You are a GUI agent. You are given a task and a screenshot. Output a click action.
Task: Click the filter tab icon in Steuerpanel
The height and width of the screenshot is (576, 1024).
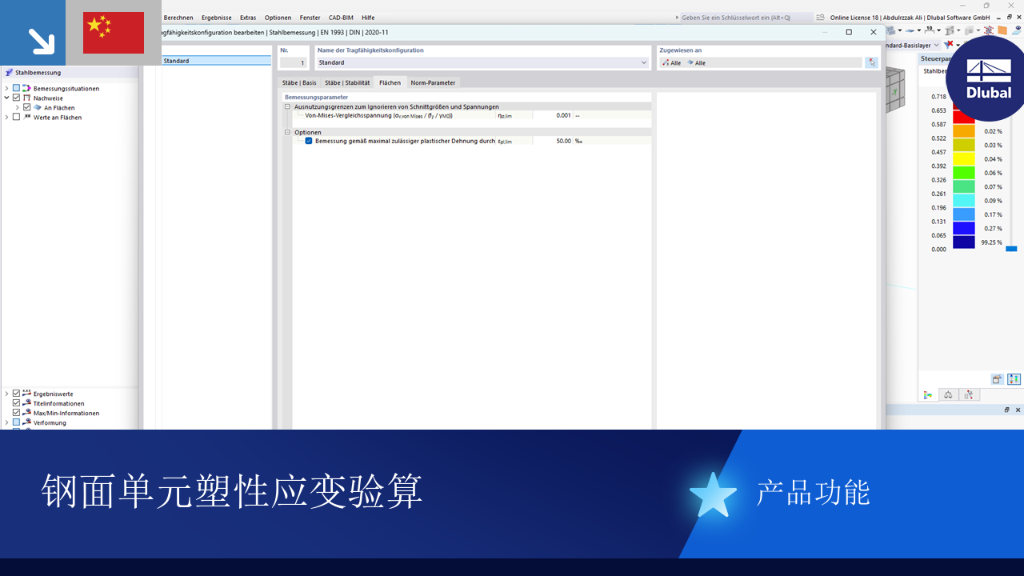click(x=968, y=394)
